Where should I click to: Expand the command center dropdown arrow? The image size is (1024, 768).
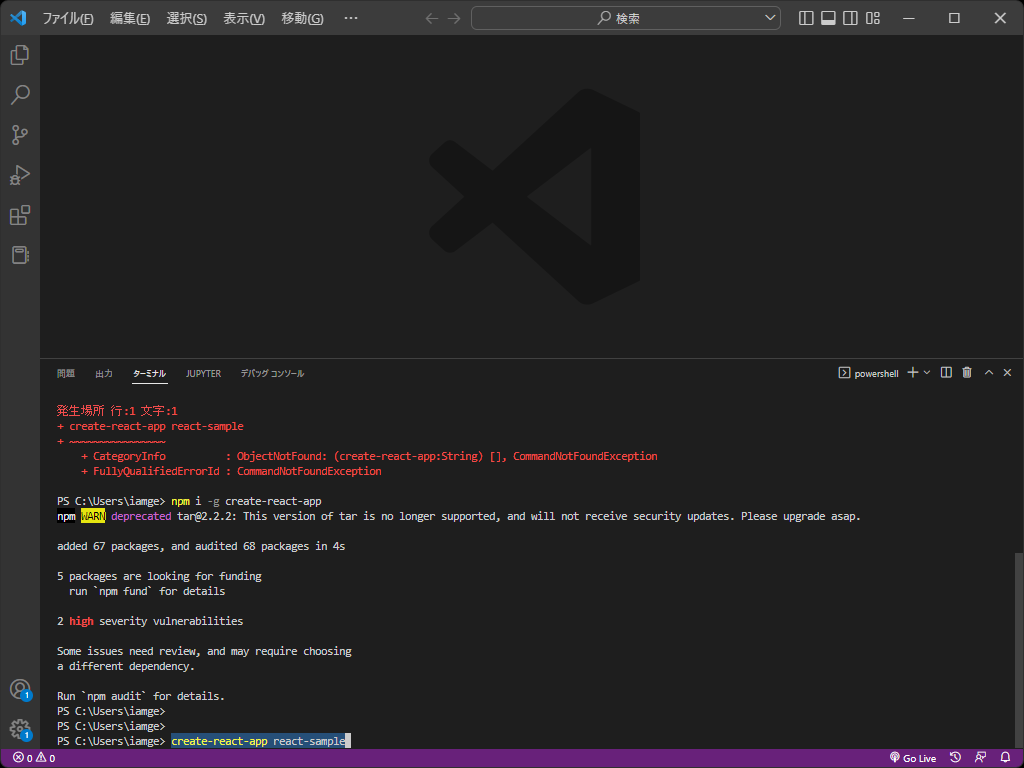click(x=770, y=18)
